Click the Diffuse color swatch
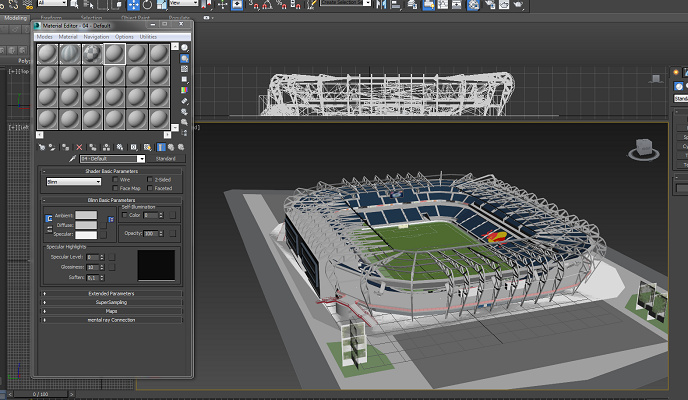The width and height of the screenshot is (688, 400). tap(86, 225)
